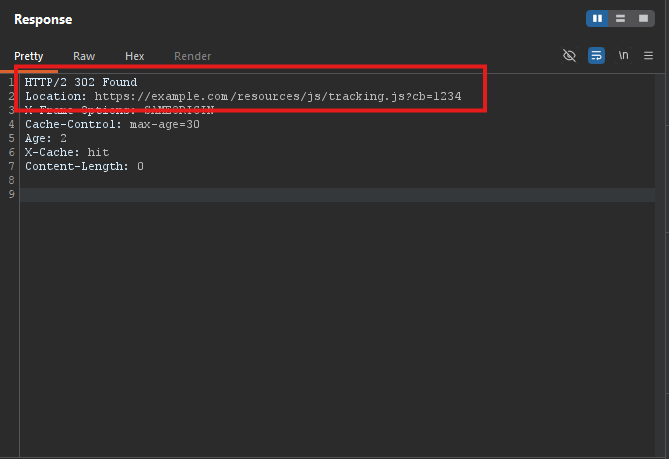Select the side-by-side split layout icon
Image resolution: width=669 pixels, height=459 pixels.
point(597,18)
